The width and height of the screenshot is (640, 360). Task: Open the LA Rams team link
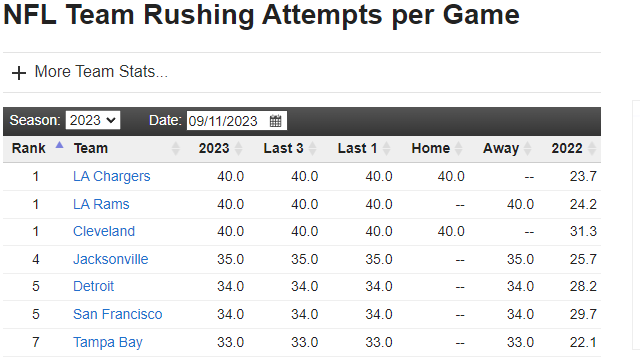tap(101, 204)
